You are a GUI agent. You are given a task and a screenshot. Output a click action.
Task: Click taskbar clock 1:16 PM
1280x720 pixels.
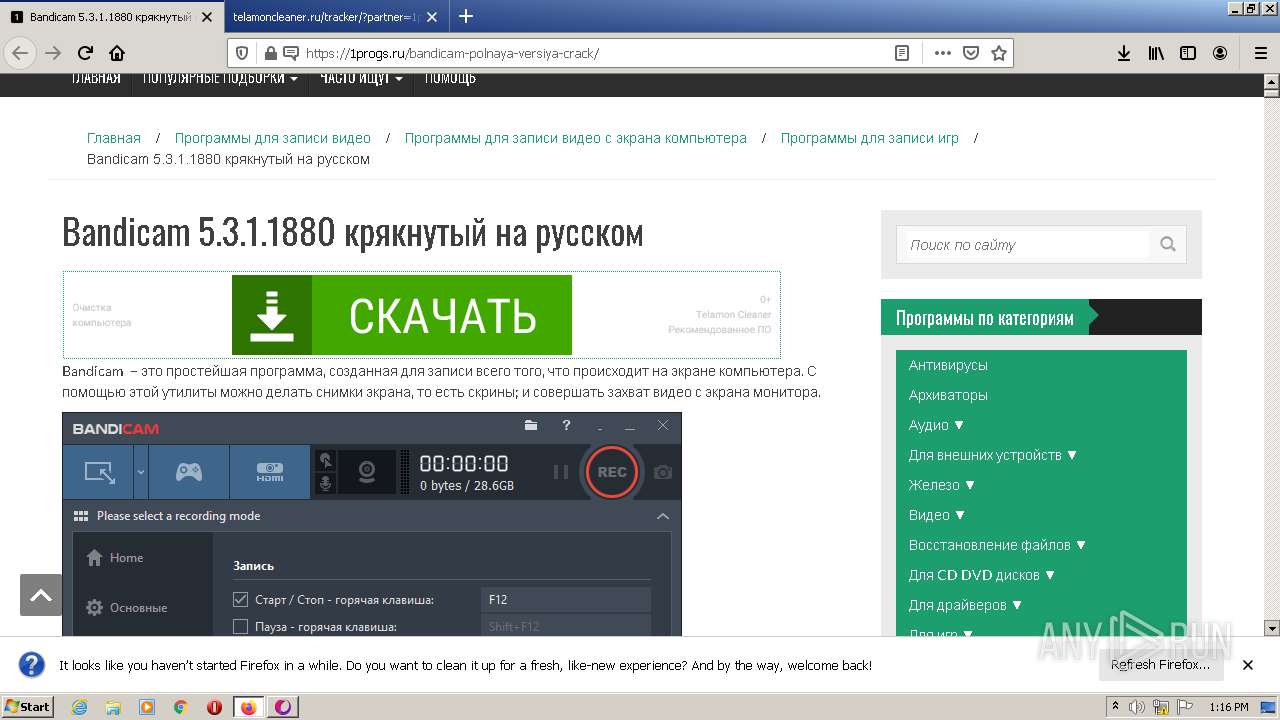[x=1228, y=707]
